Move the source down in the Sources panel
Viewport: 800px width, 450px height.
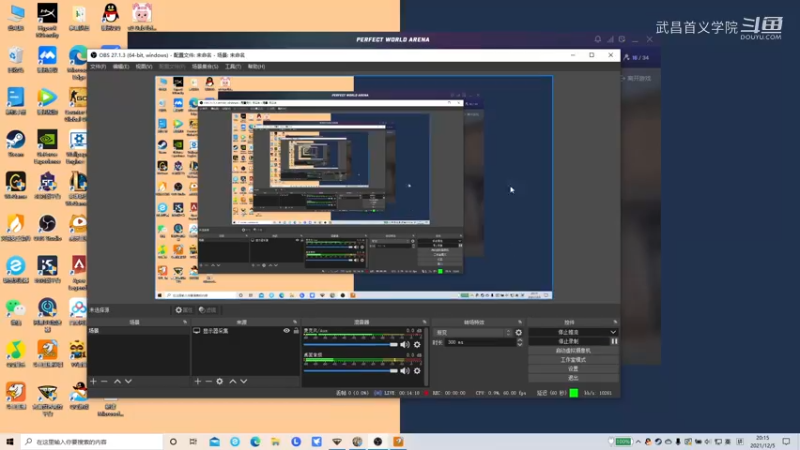click(x=244, y=381)
